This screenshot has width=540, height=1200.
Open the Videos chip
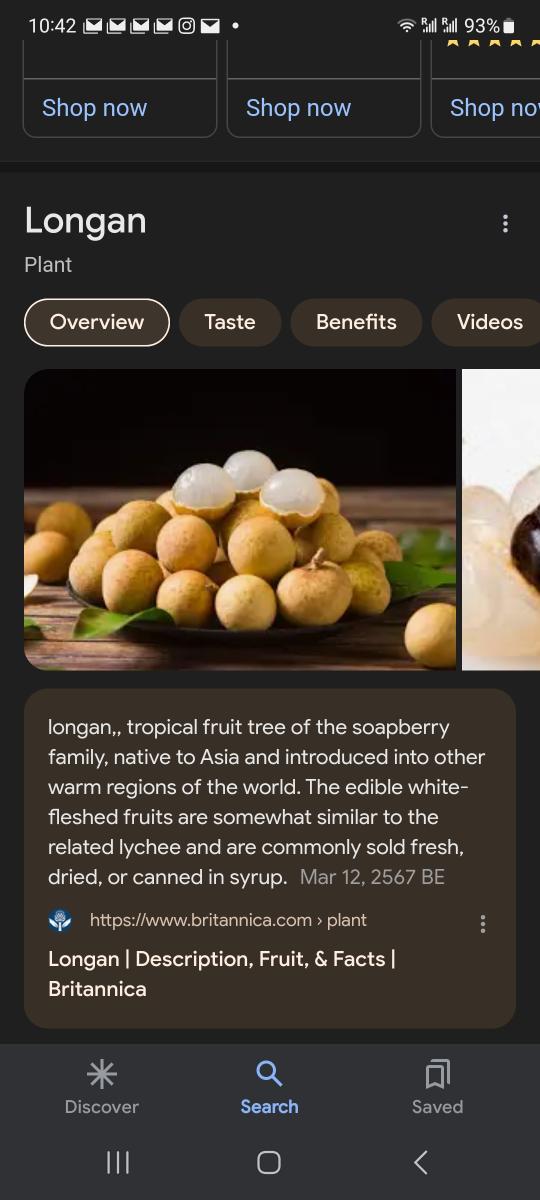coord(489,322)
